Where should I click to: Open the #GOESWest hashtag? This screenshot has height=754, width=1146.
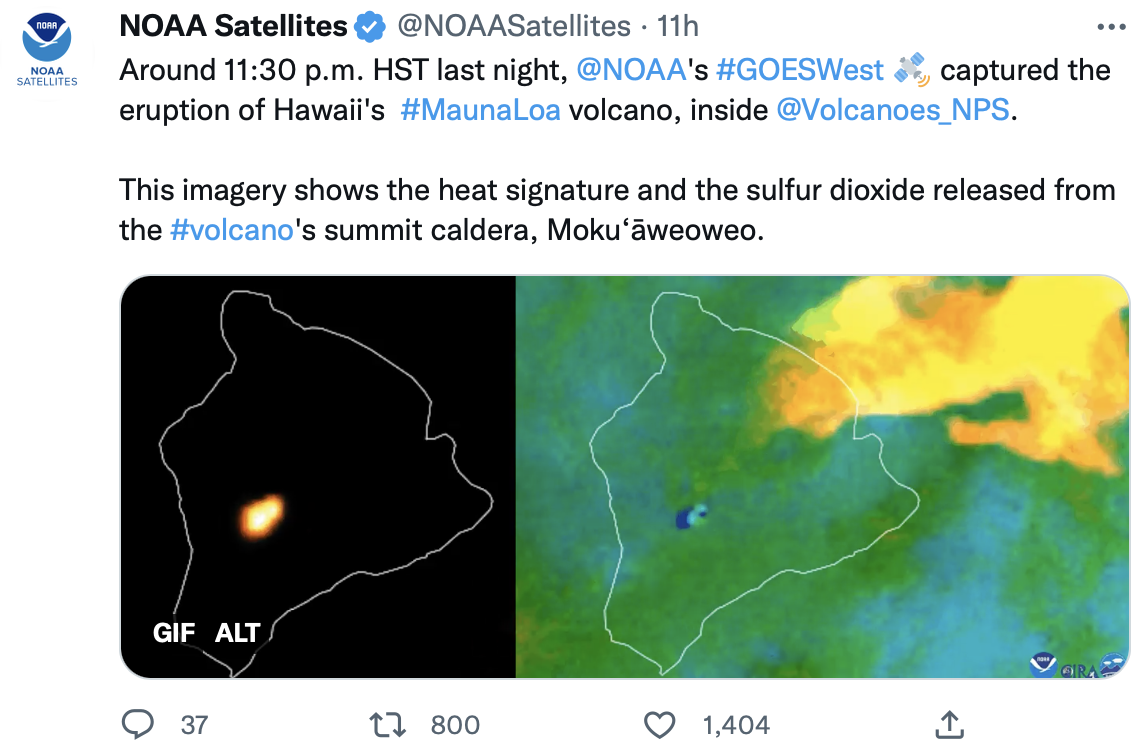pyautogui.click(x=800, y=70)
